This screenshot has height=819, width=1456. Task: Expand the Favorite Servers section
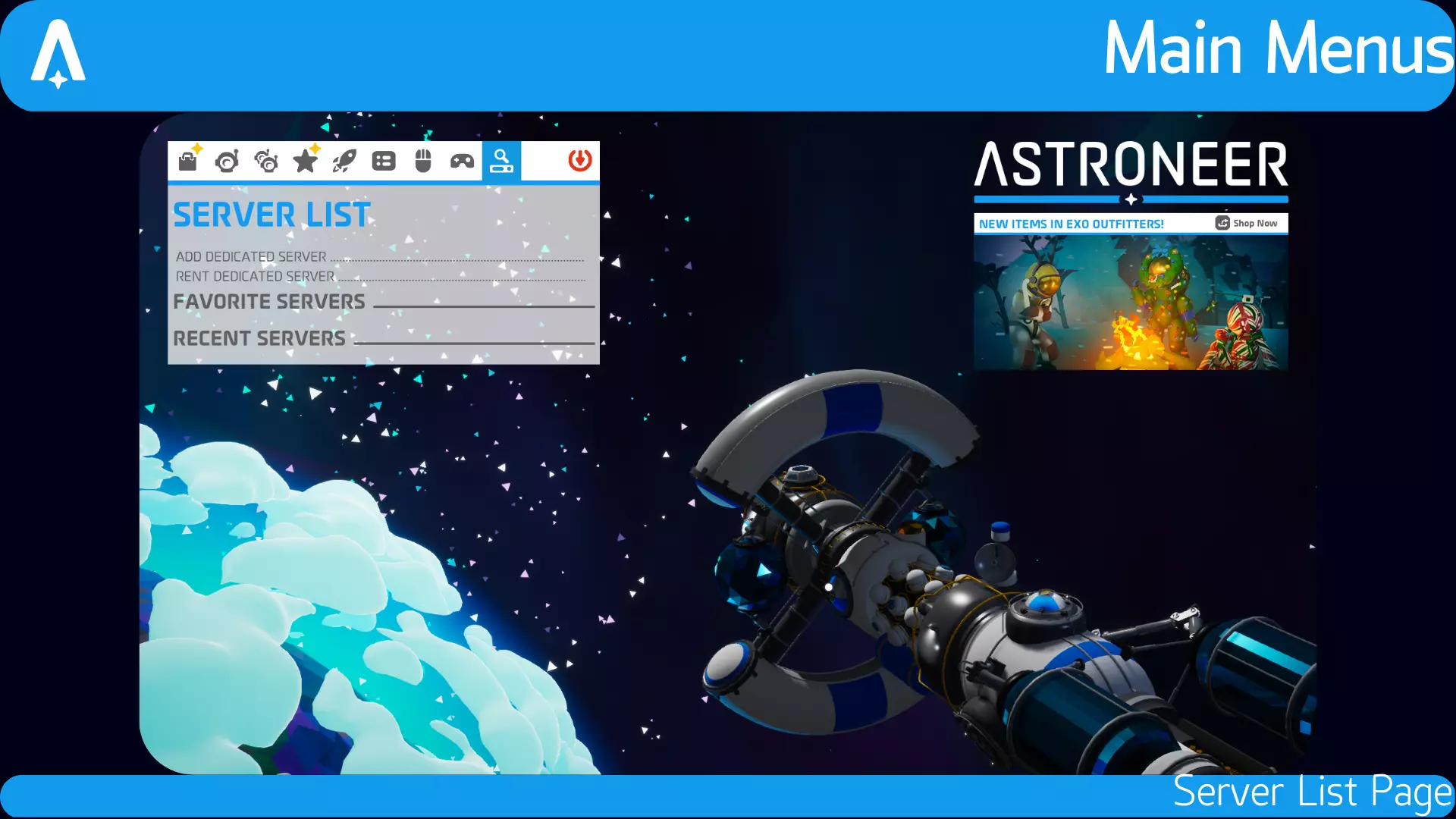(x=269, y=302)
